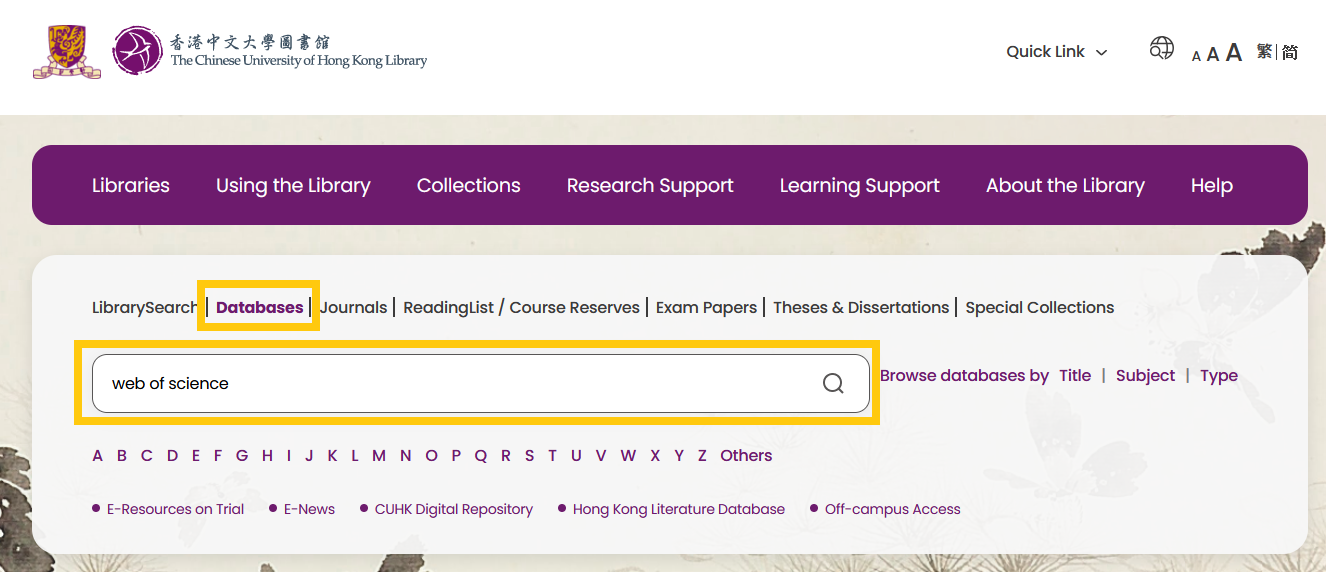Click letter W in the alphabet list
This screenshot has height=572, width=1326.
[628, 455]
